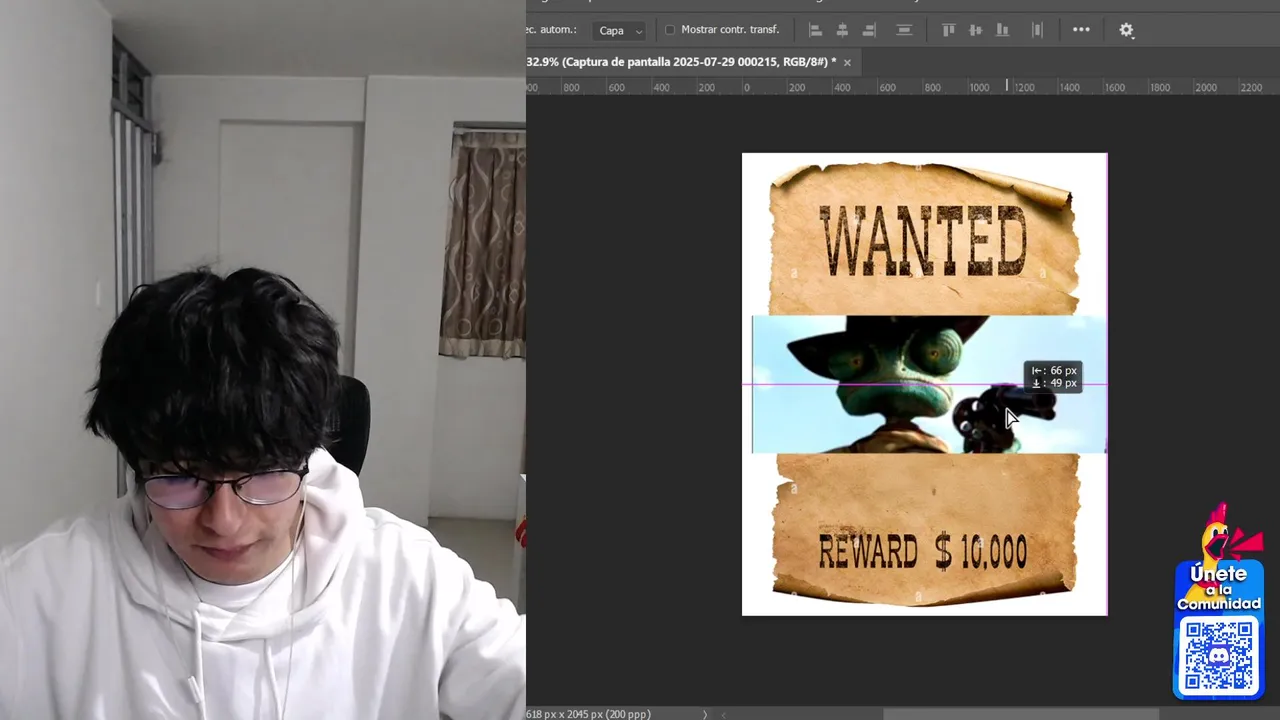Align right edges in options bar
The image size is (1280, 720).
(x=869, y=30)
